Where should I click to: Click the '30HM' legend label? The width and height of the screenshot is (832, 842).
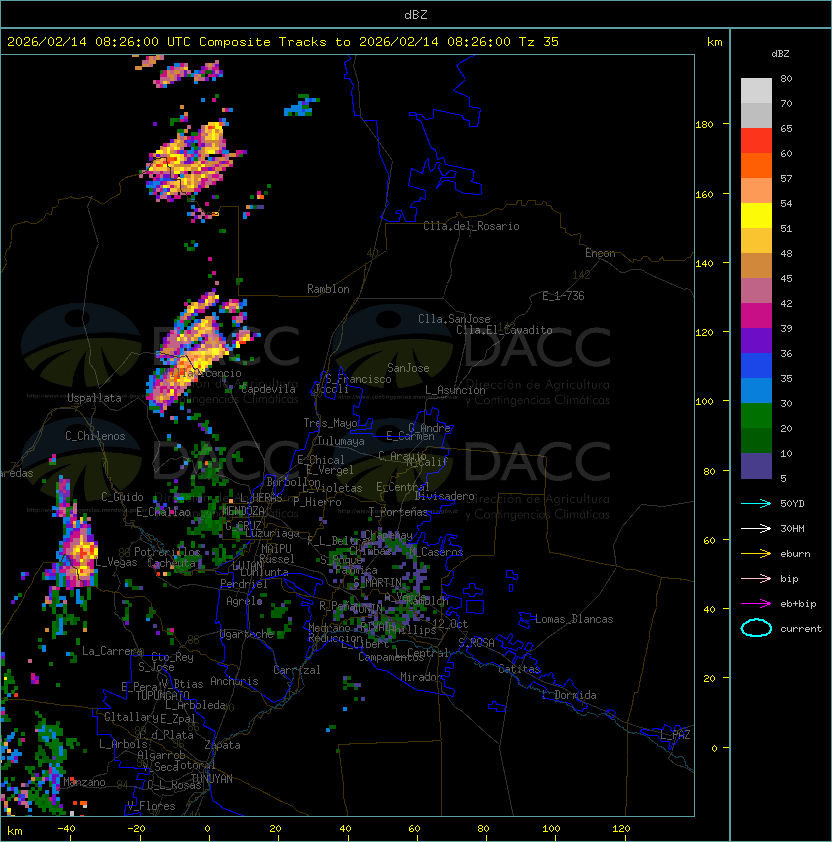[792, 528]
